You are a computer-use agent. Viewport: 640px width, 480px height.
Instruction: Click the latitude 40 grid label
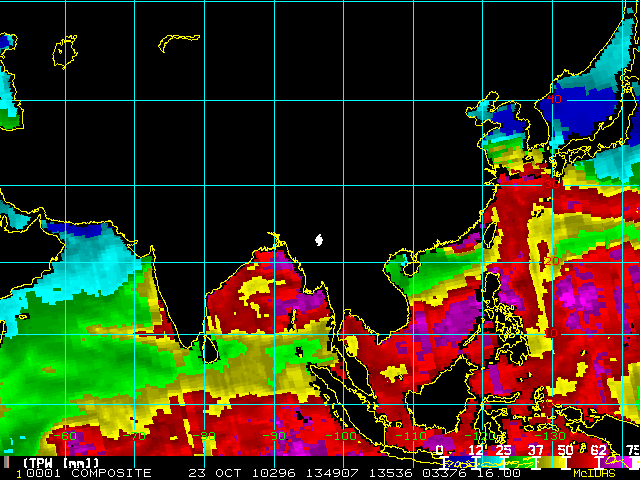554,98
